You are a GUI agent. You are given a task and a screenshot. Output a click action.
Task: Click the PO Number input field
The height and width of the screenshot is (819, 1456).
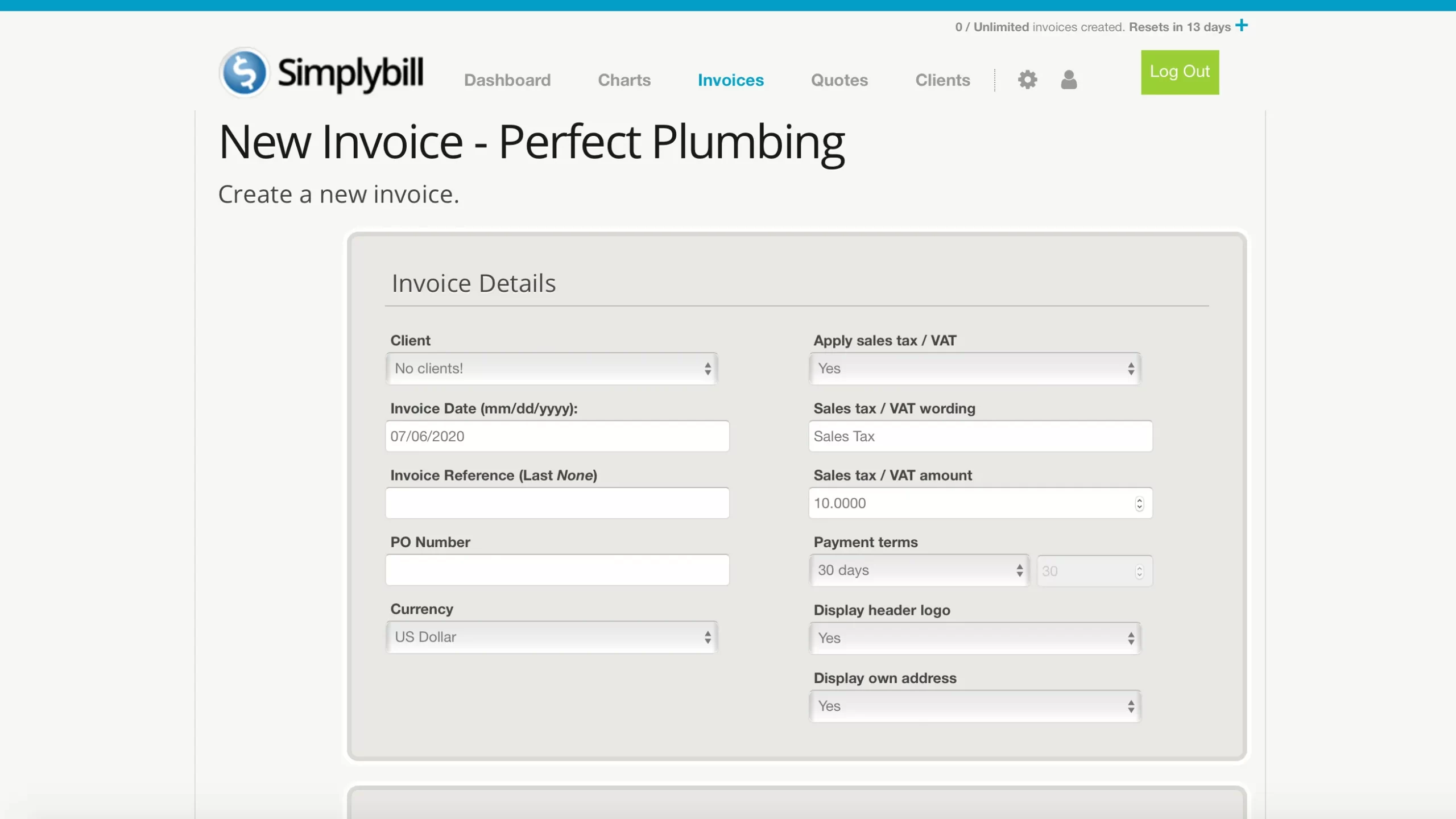pos(557,570)
